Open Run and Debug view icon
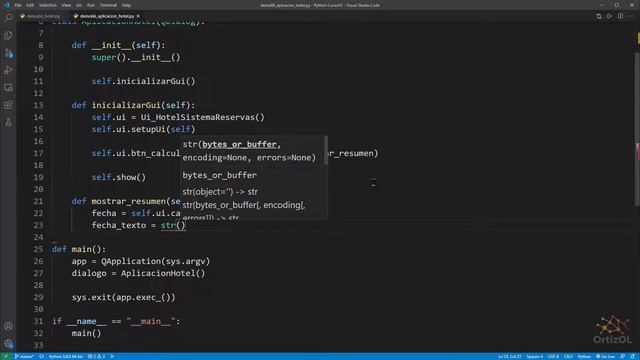Image resolution: width=640 pixels, height=360 pixels. pyautogui.click(x=8, y=70)
